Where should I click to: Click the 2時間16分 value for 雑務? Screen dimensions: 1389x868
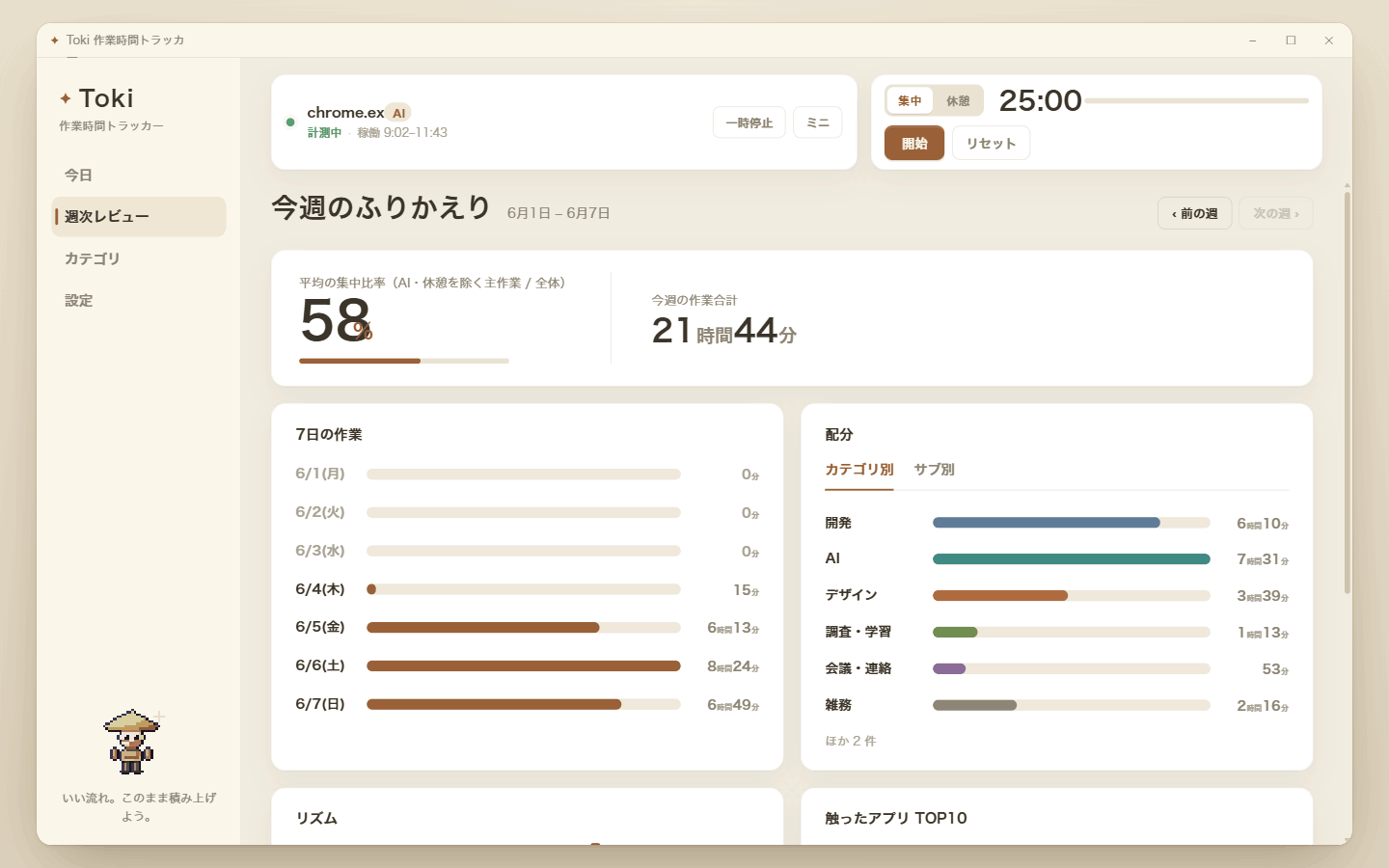click(1263, 706)
